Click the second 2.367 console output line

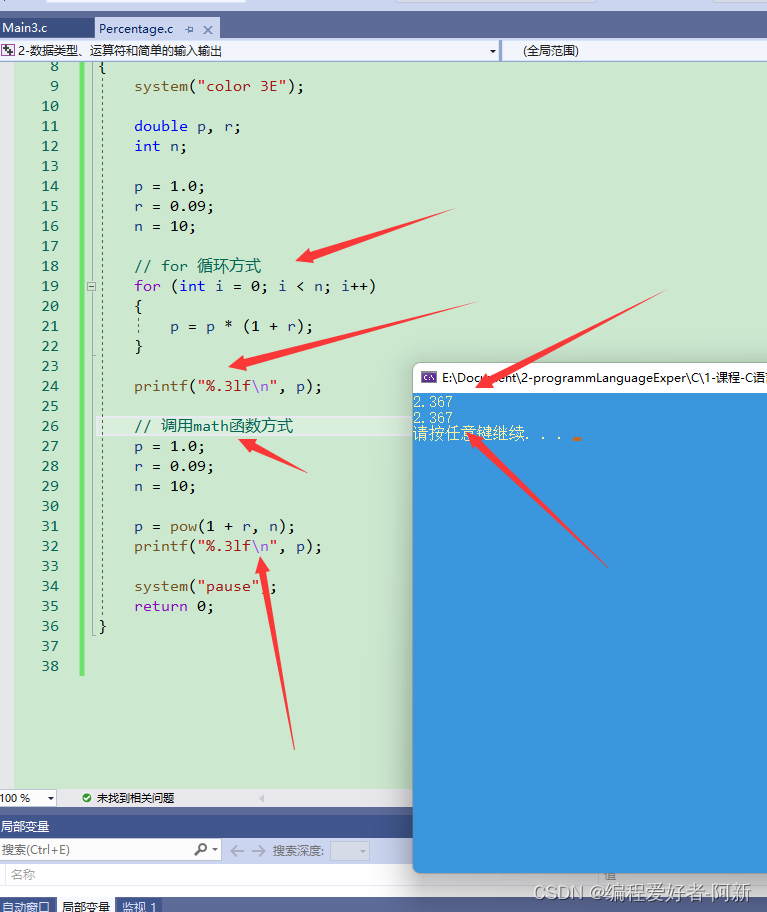(x=433, y=418)
